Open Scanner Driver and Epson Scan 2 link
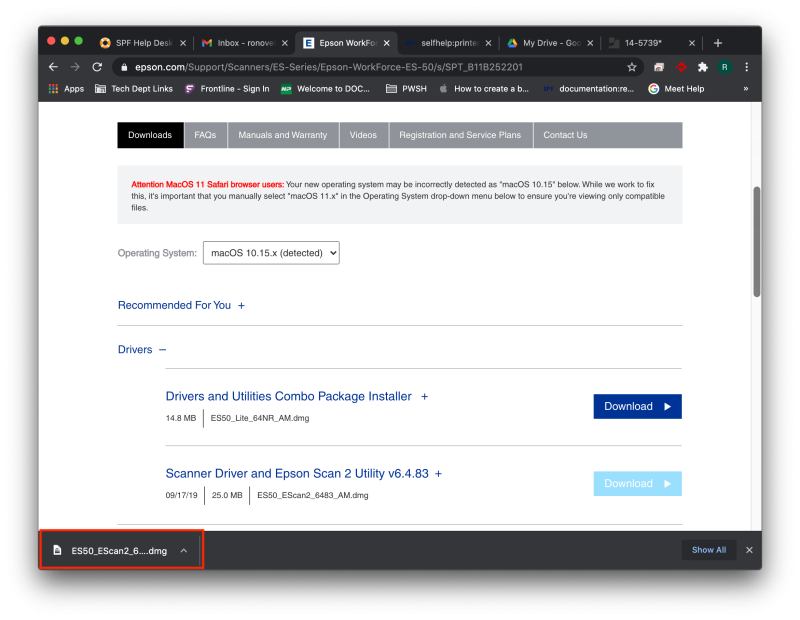 (x=298, y=473)
